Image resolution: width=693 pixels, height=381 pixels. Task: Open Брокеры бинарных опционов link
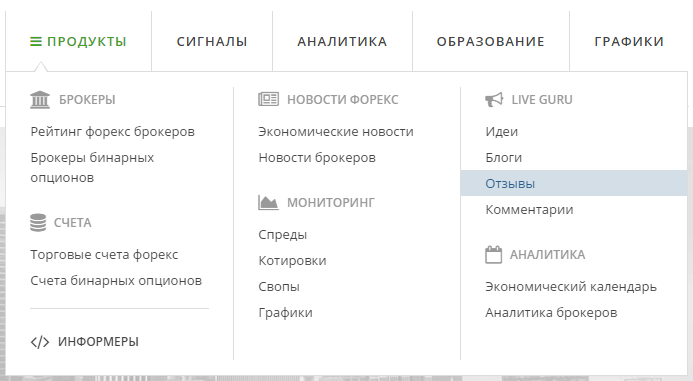[x=92, y=168]
